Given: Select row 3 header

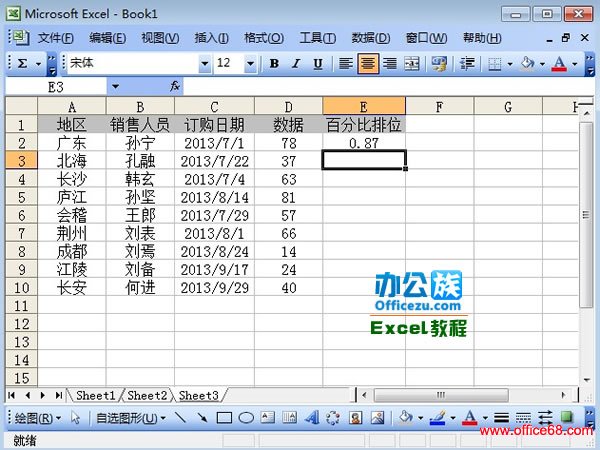Looking at the screenshot, I should 21,160.
